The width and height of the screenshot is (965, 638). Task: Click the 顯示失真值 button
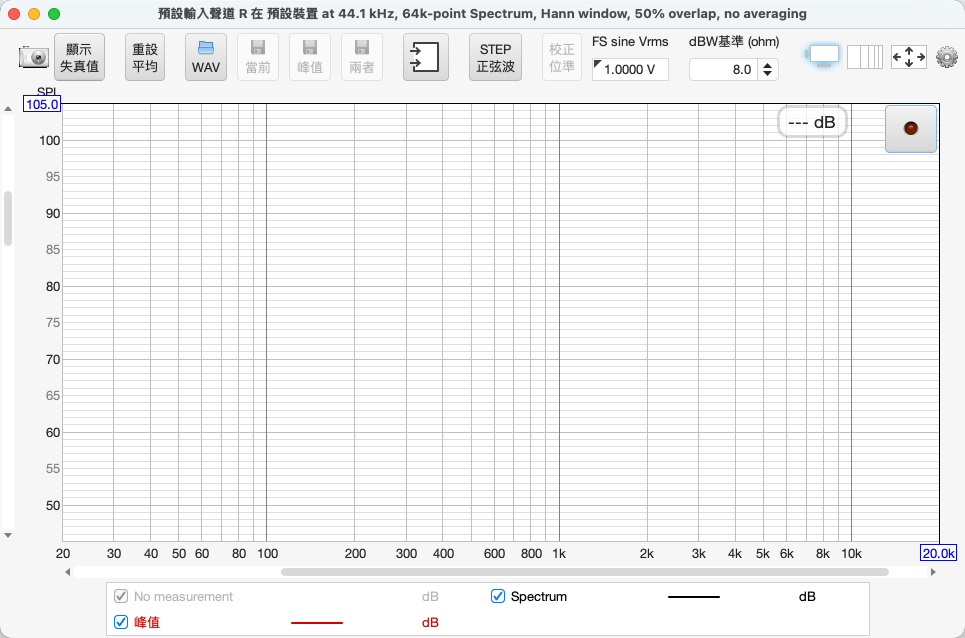point(79,57)
